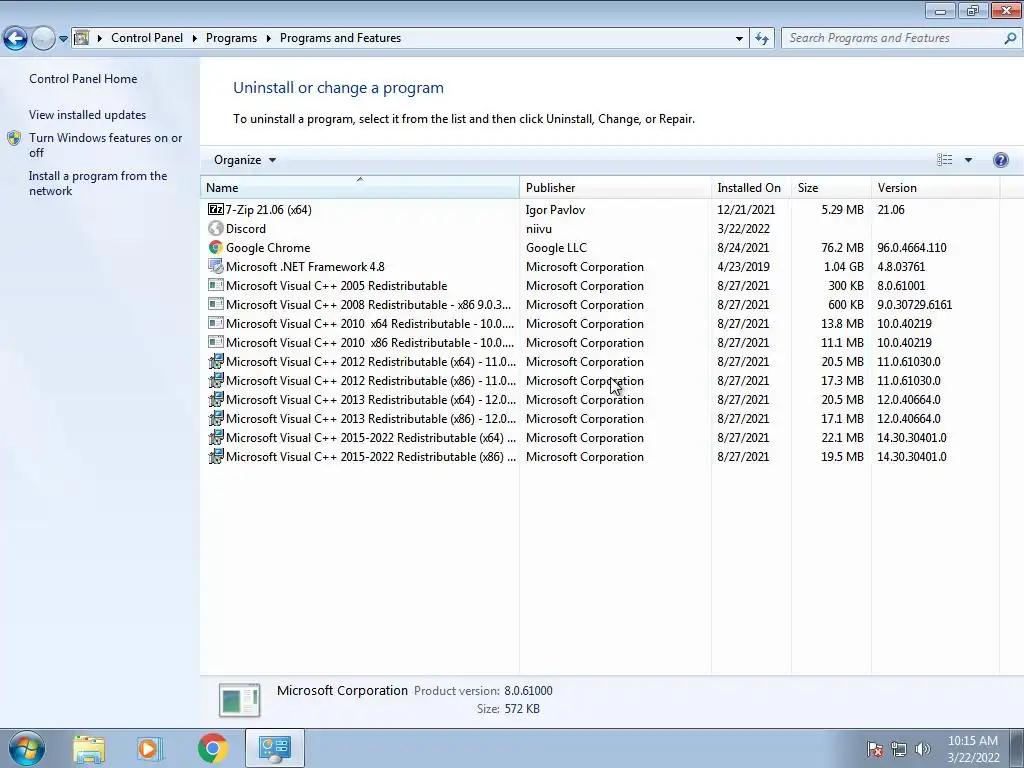This screenshot has height=768, width=1024.
Task: Open Install a program from the network
Action: [x=98, y=184]
